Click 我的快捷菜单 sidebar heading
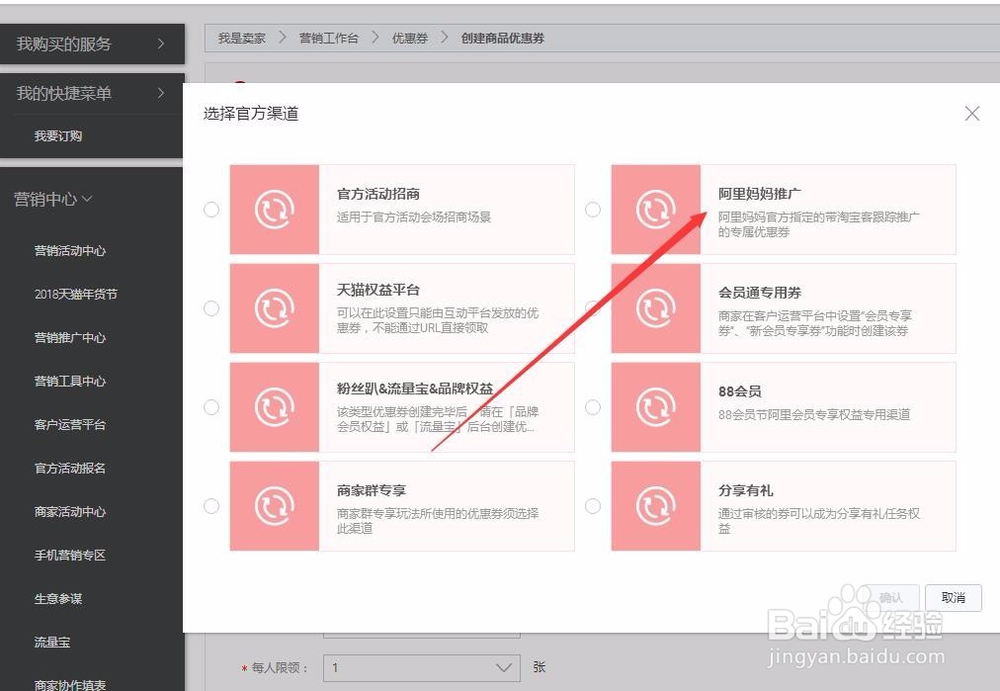The image size is (1000, 691). tap(64, 93)
